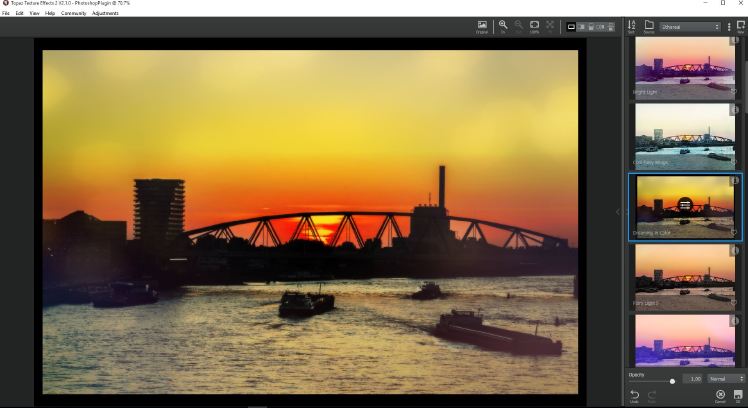
Task: Set zoom to 100% view
Action: point(534,27)
